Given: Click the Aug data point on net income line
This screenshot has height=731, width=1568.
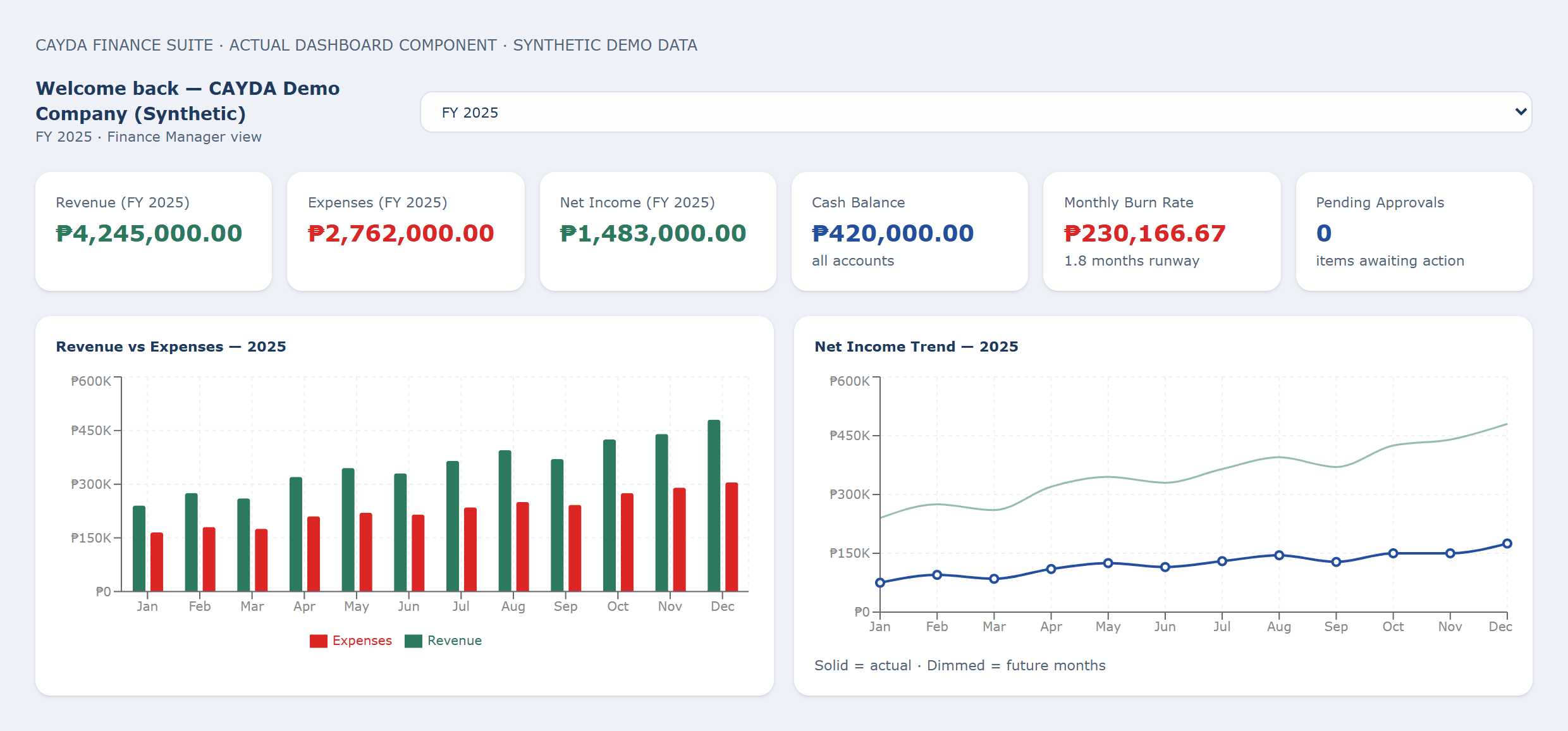Looking at the screenshot, I should pyautogui.click(x=1279, y=555).
